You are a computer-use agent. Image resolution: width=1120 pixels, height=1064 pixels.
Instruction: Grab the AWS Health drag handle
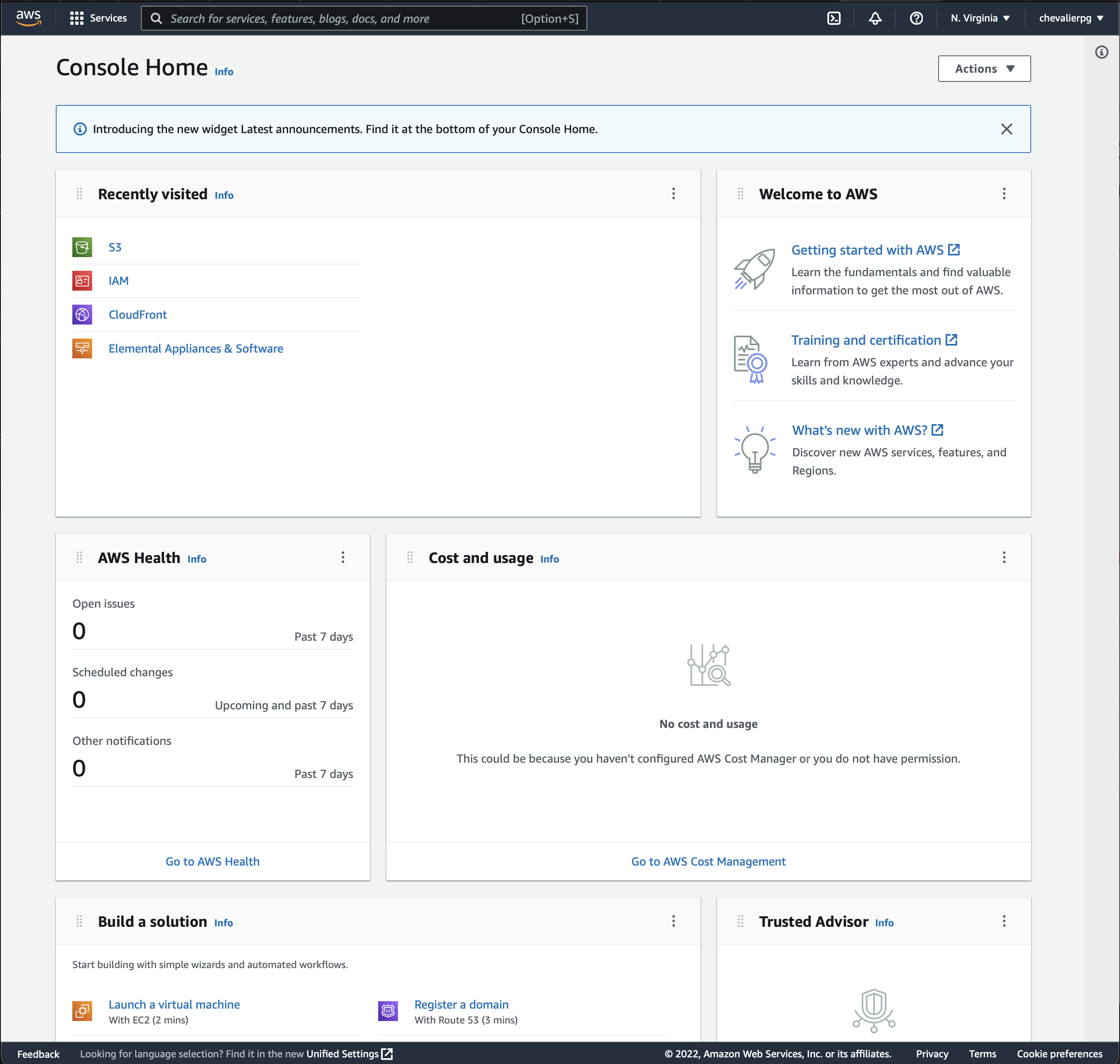tap(79, 558)
